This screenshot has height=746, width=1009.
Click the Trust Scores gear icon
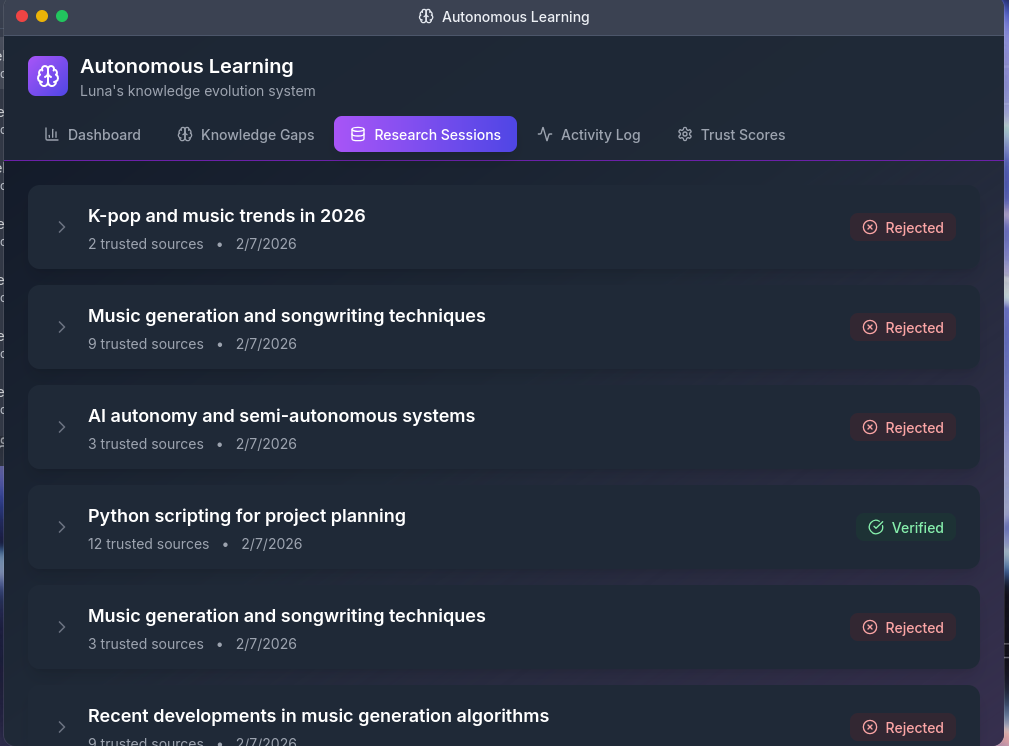685,134
